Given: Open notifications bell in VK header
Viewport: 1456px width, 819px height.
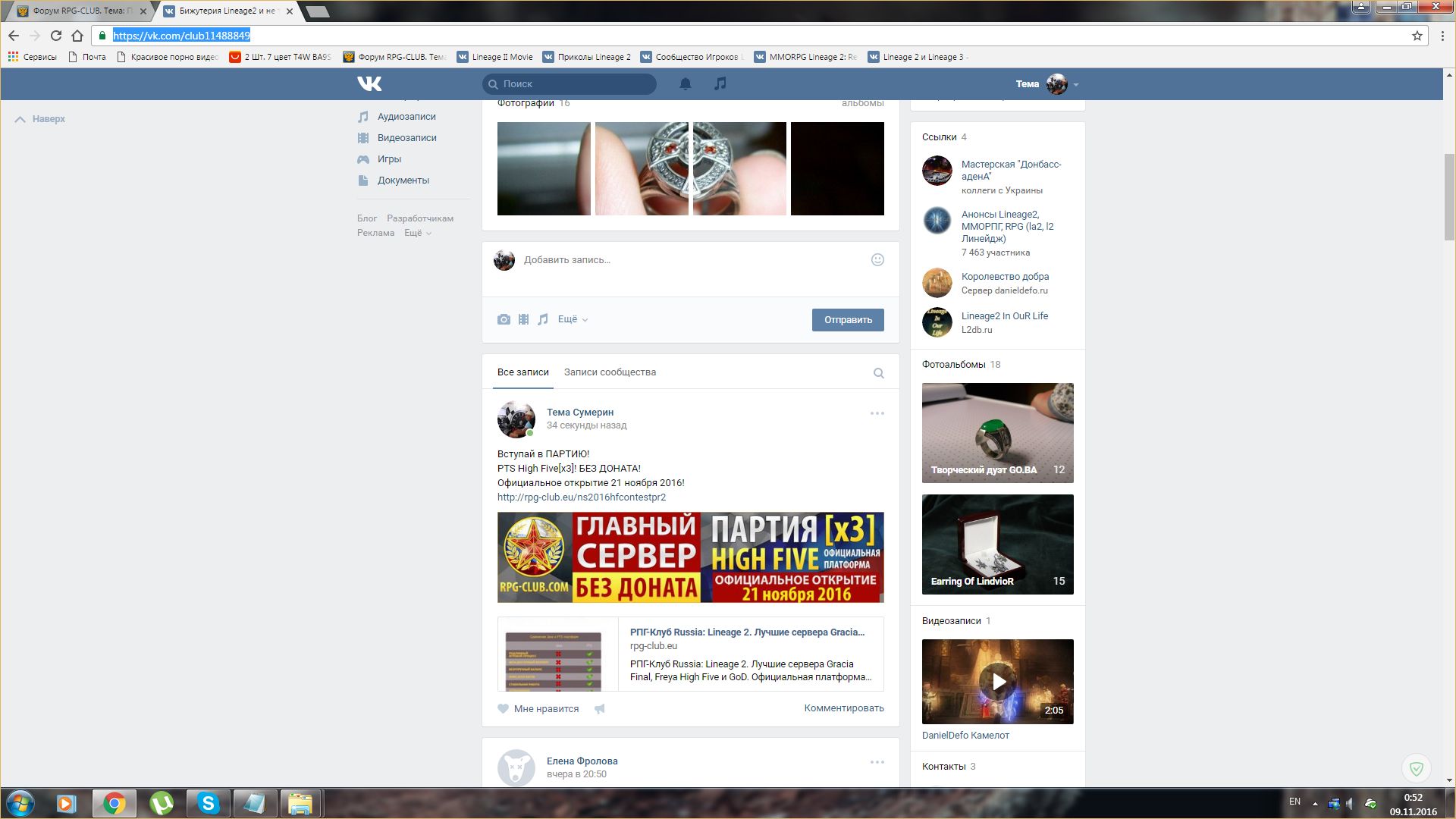Looking at the screenshot, I should (x=685, y=83).
